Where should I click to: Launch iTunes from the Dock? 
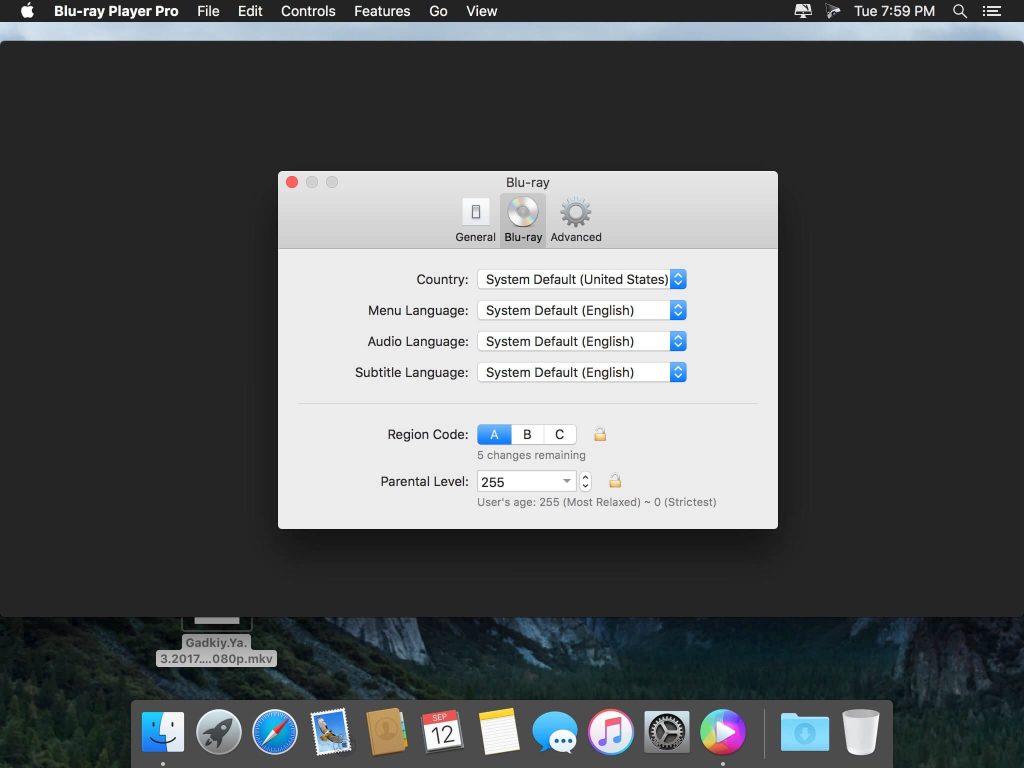click(x=610, y=732)
